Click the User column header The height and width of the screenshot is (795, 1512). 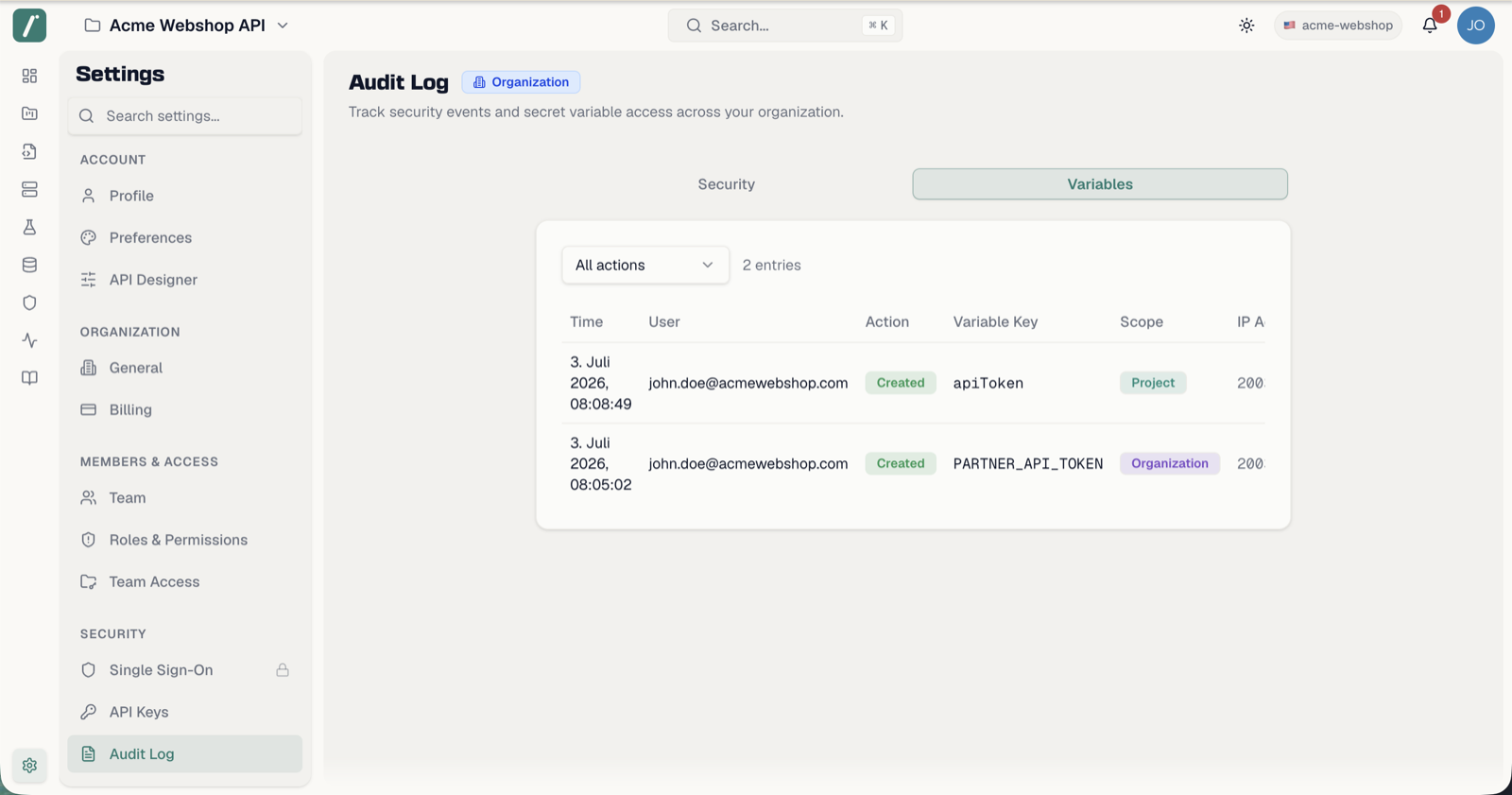(x=664, y=322)
